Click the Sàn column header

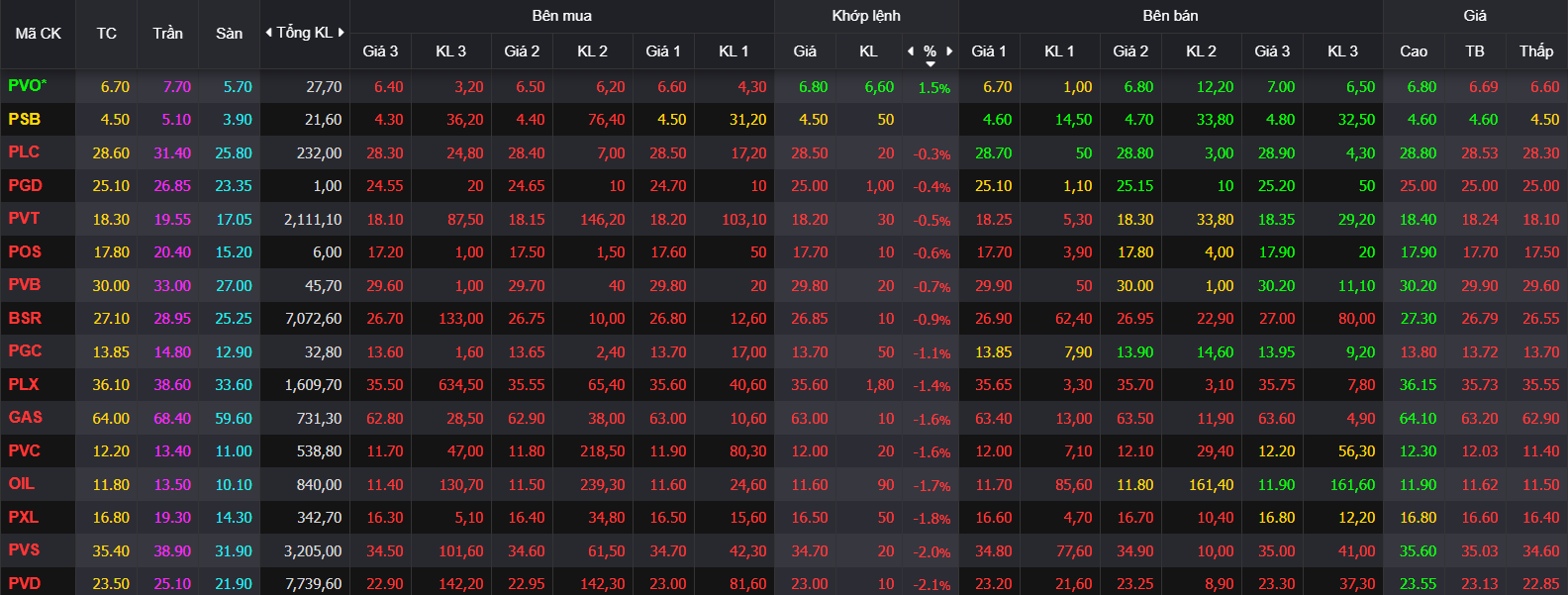pyautogui.click(x=230, y=34)
